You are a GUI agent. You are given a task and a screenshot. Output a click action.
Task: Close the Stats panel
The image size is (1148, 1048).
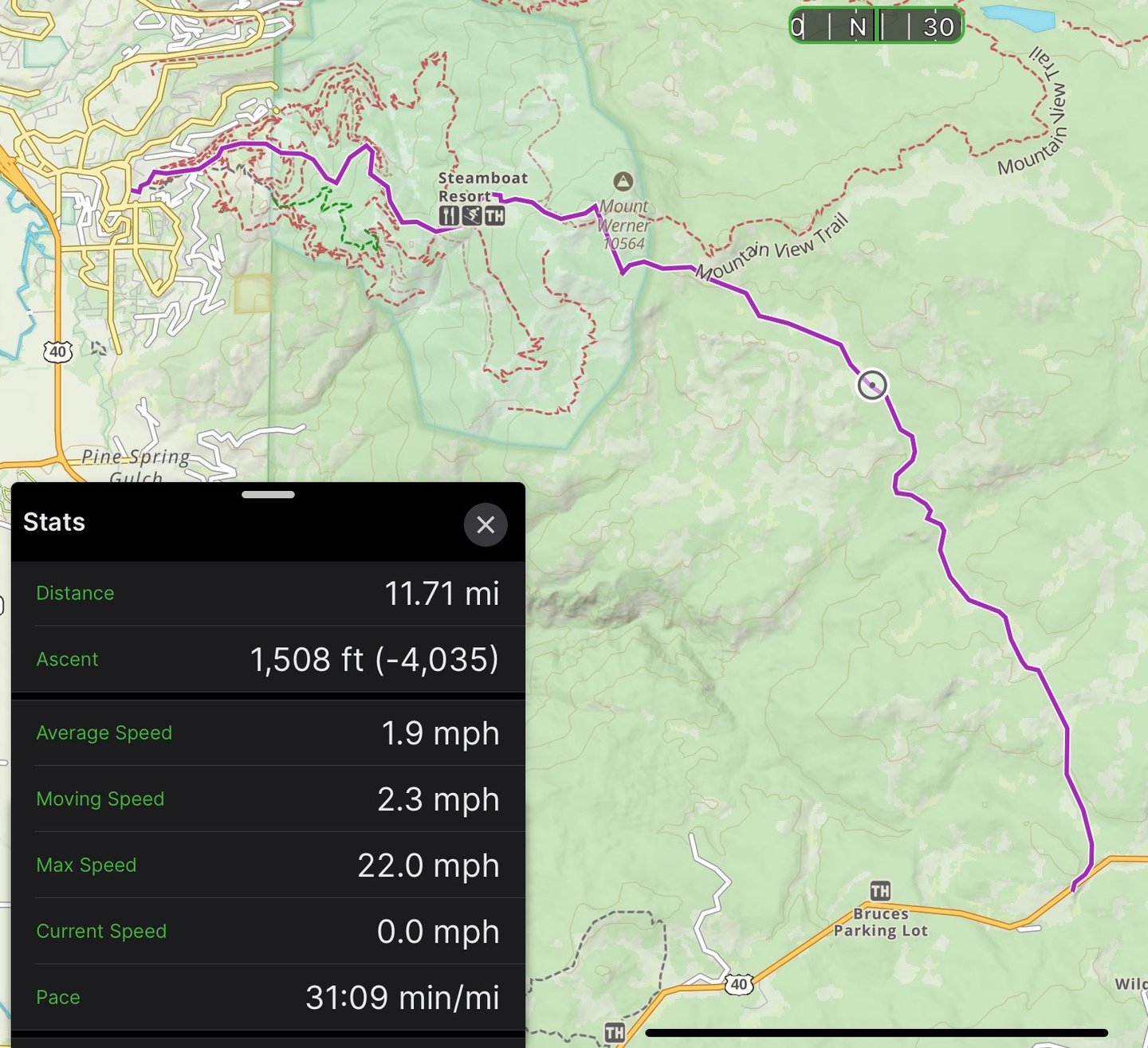[x=486, y=524]
